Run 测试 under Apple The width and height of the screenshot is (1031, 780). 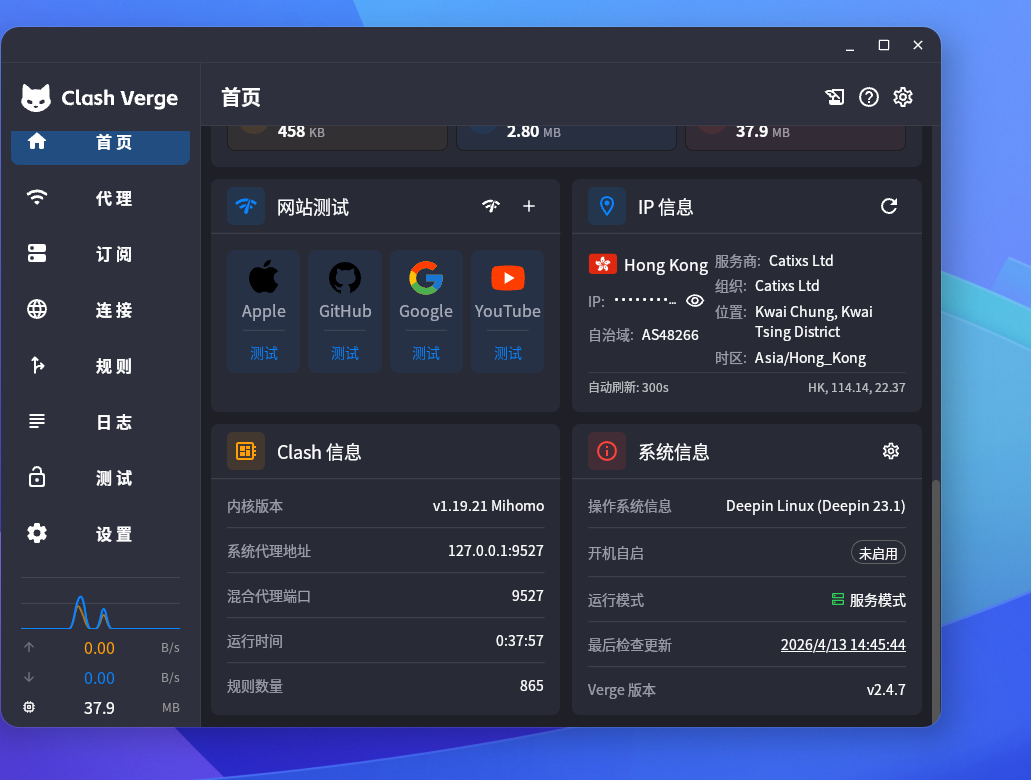[x=264, y=353]
